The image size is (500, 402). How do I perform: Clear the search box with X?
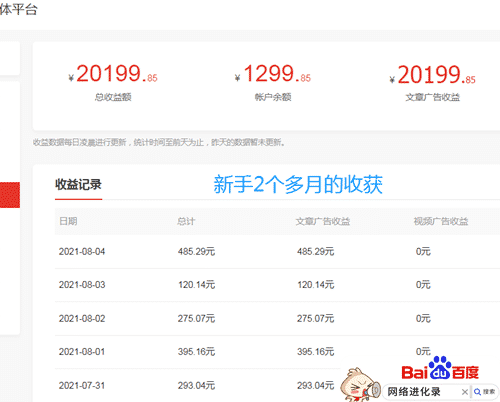point(465,392)
